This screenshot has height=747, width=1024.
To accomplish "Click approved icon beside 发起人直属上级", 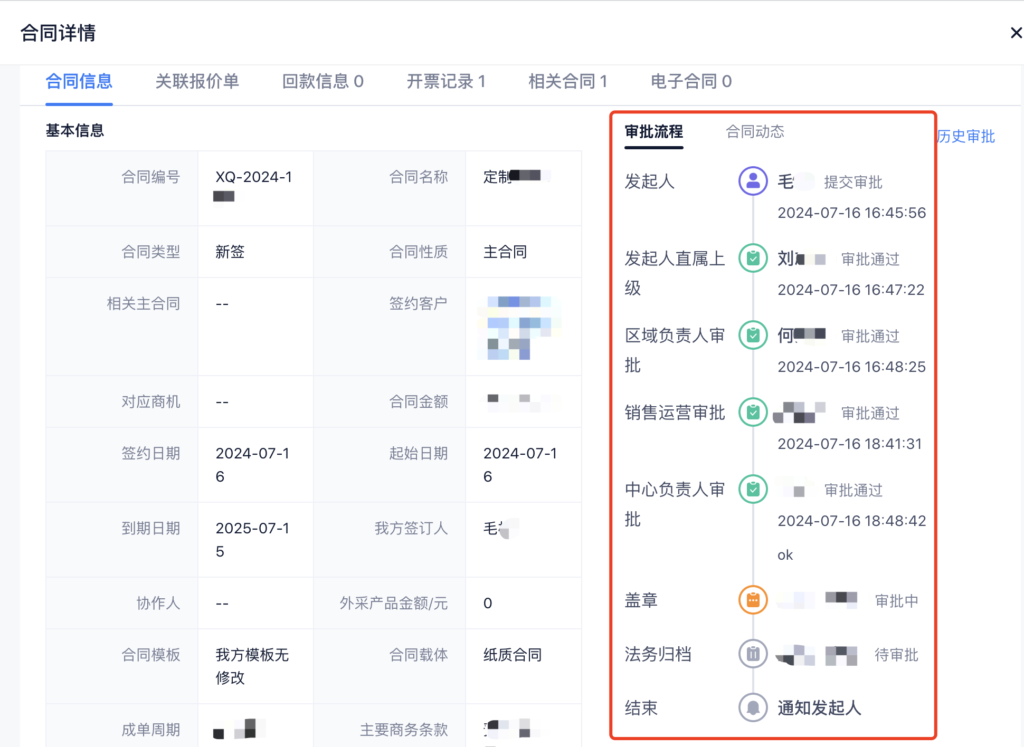I will click(x=752, y=258).
